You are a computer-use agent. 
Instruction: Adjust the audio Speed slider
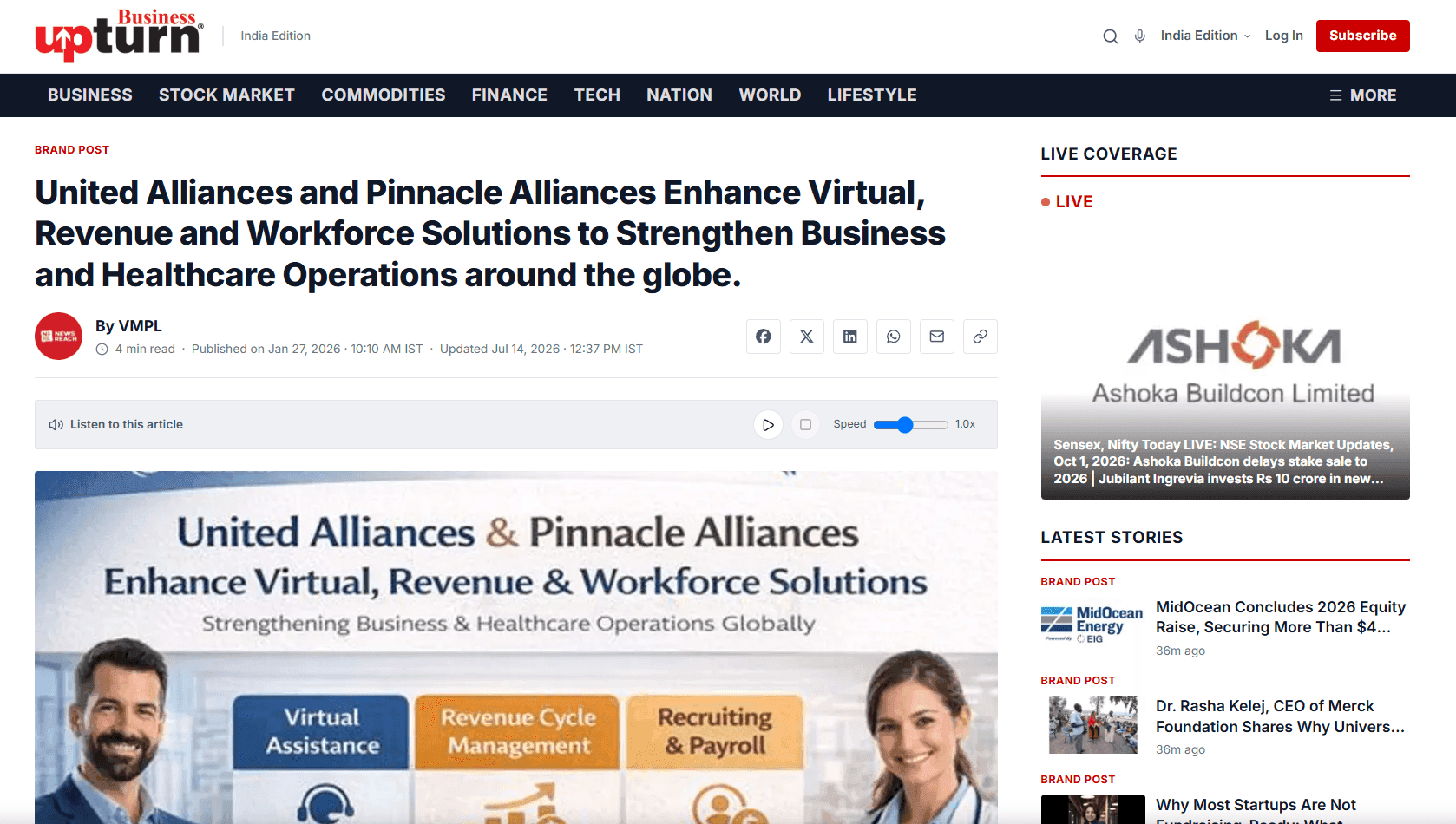(910, 425)
